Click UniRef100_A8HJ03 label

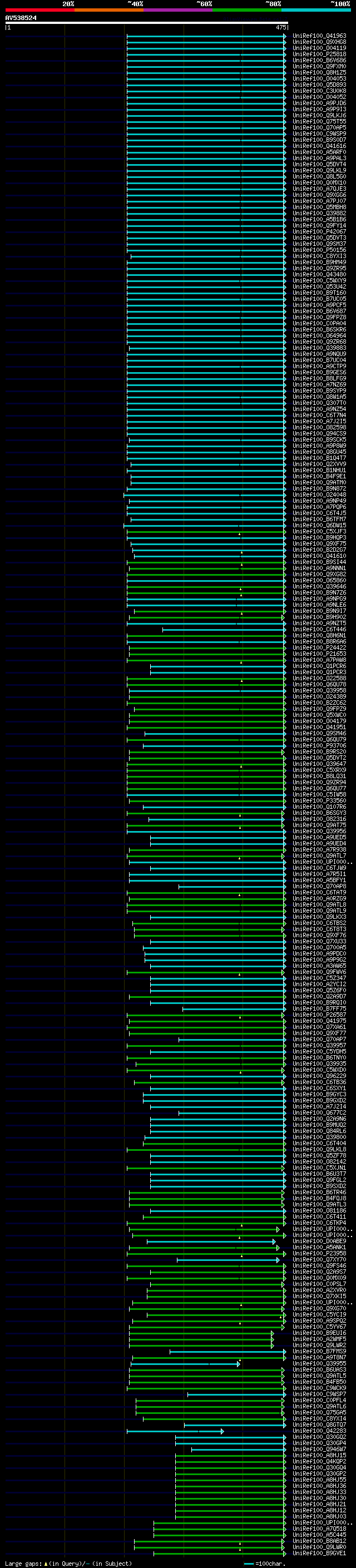click(319, 1517)
